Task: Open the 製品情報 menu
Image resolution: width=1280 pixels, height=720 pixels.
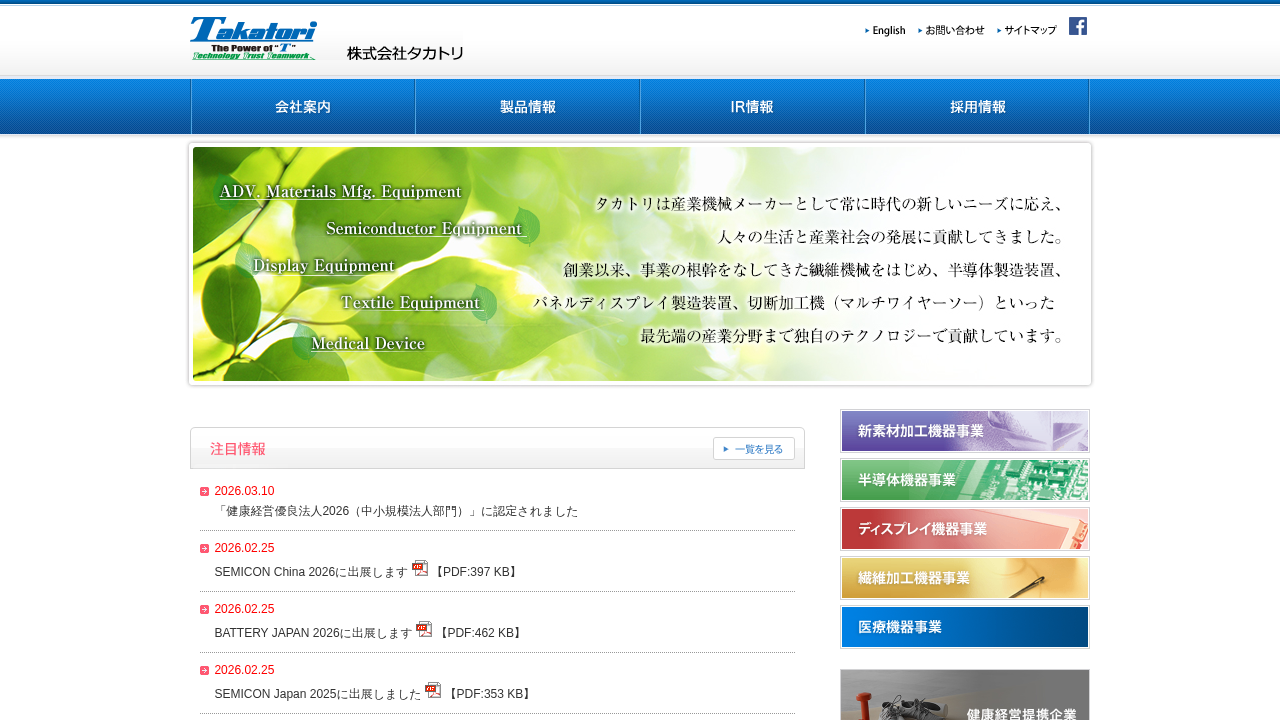Action: click(x=528, y=107)
